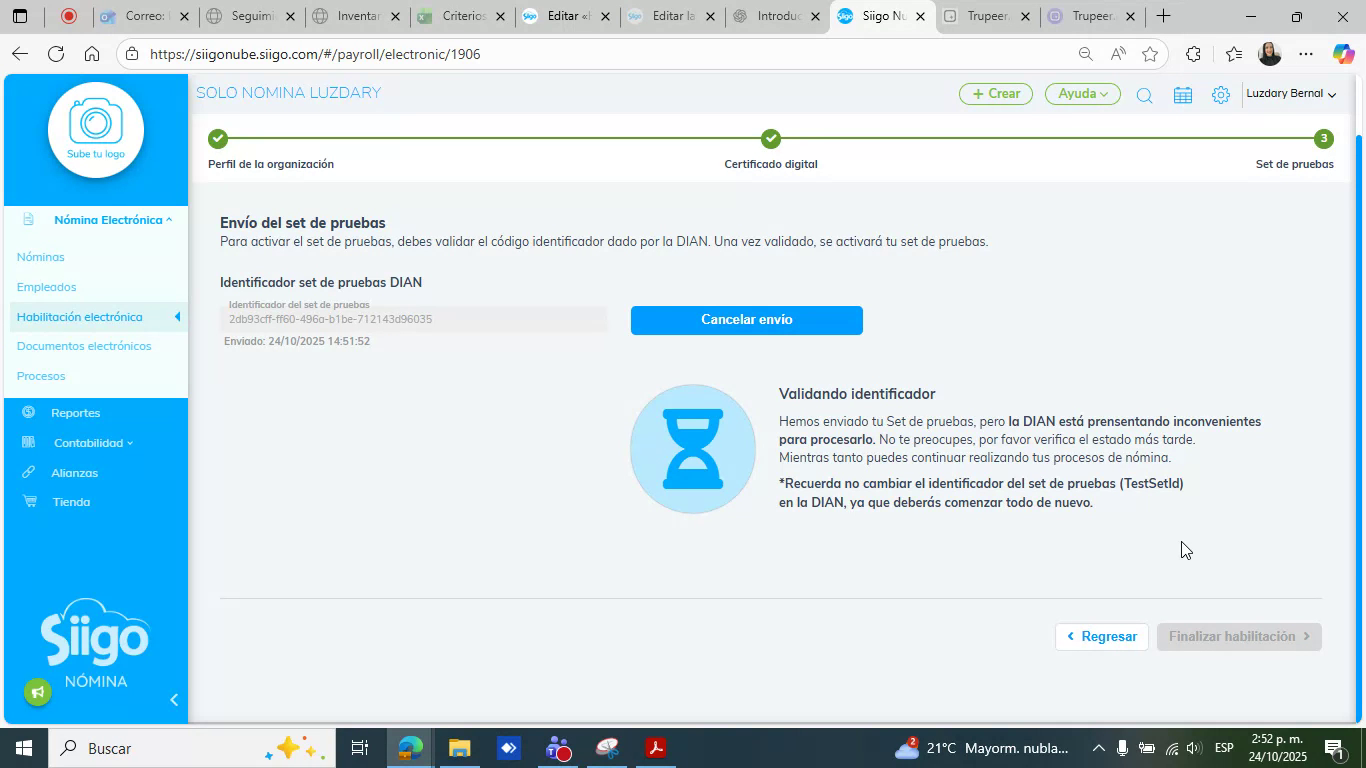Open the taskbar notification center
This screenshot has width=1366, height=768.
(1333, 748)
